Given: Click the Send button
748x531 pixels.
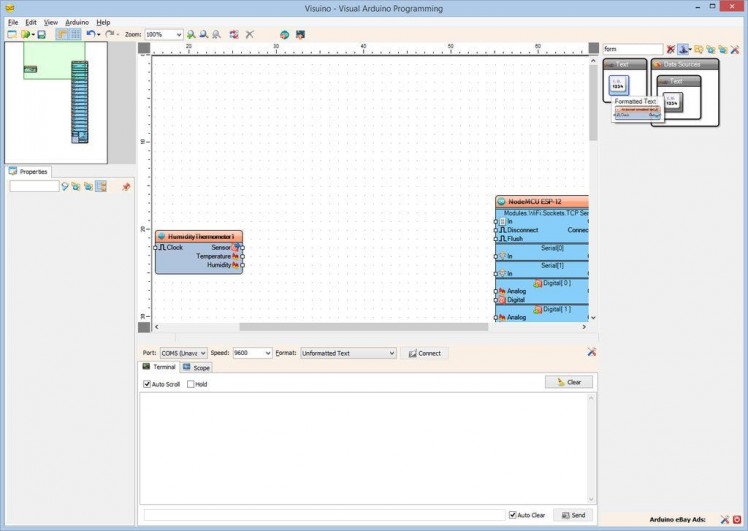Looking at the screenshot, I should 573,515.
